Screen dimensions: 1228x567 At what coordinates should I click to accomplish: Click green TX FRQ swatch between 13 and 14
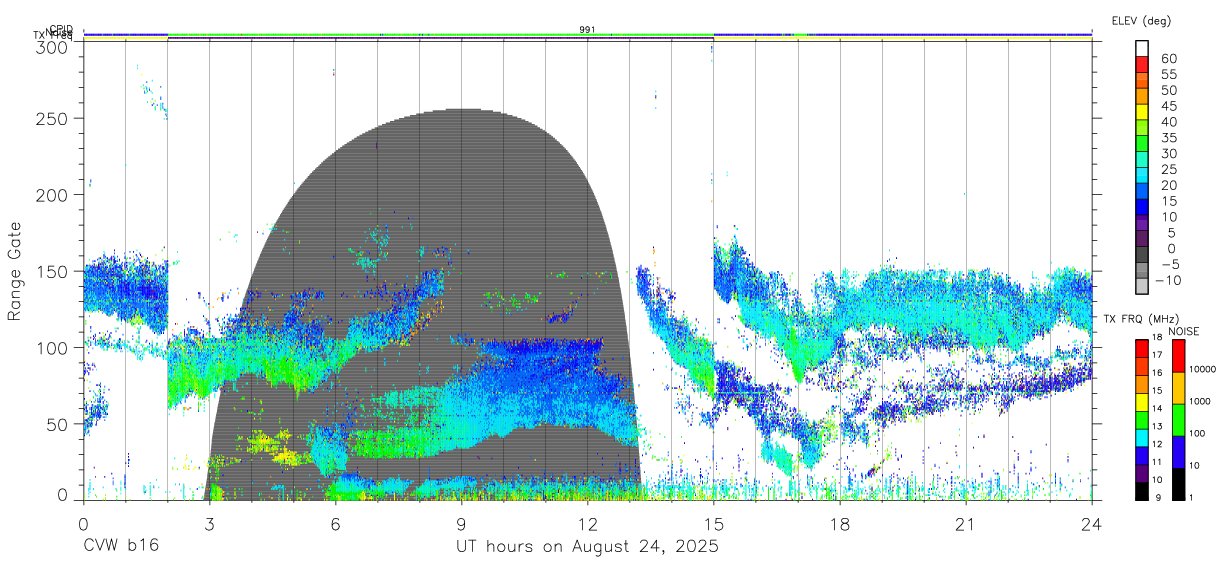point(1142,418)
